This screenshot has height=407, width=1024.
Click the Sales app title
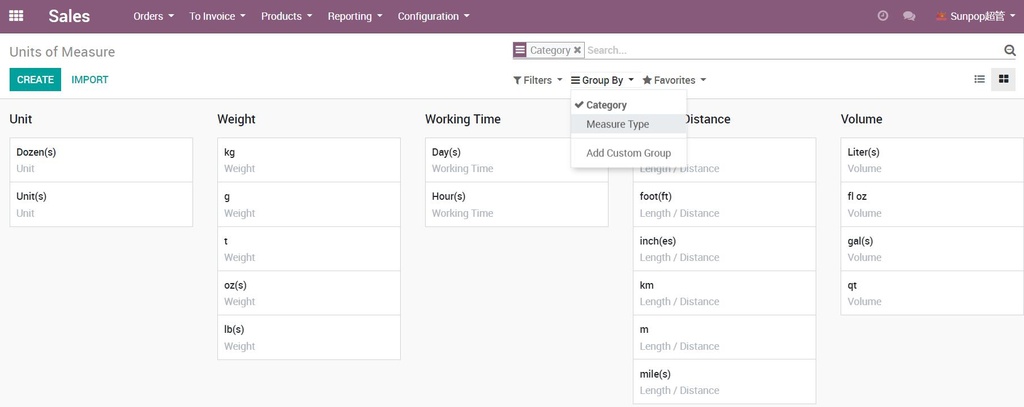tap(69, 16)
